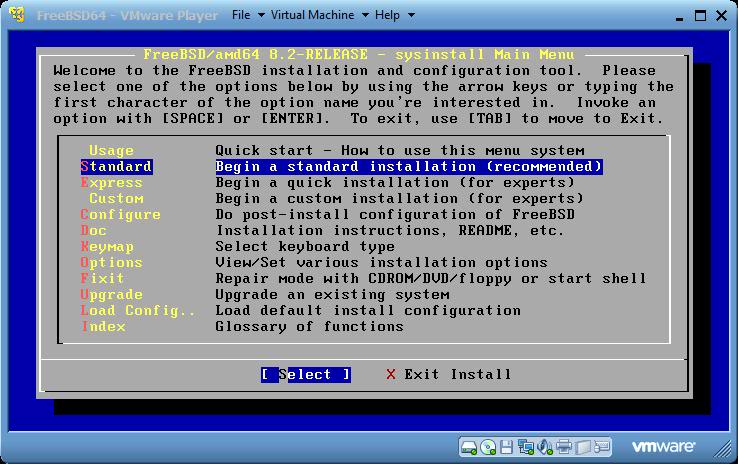The image size is (738, 464).
Task: Click the Virtual Machine dropdown arrow
Action: 365,16
